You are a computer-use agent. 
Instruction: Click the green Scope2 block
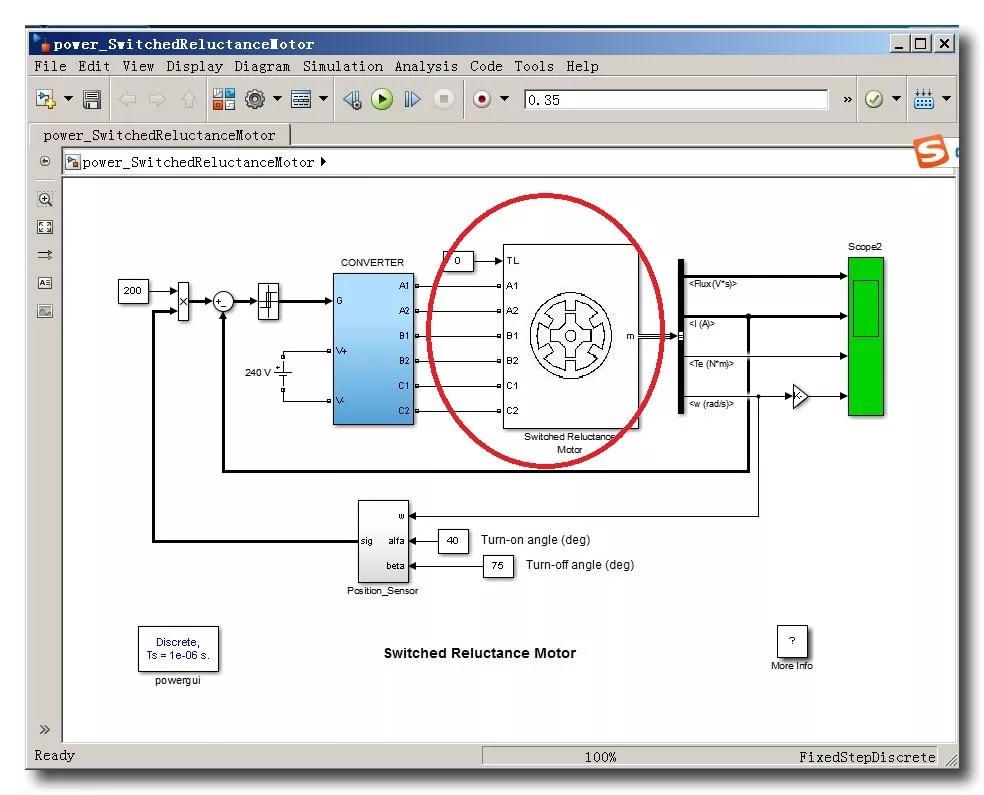(x=865, y=335)
